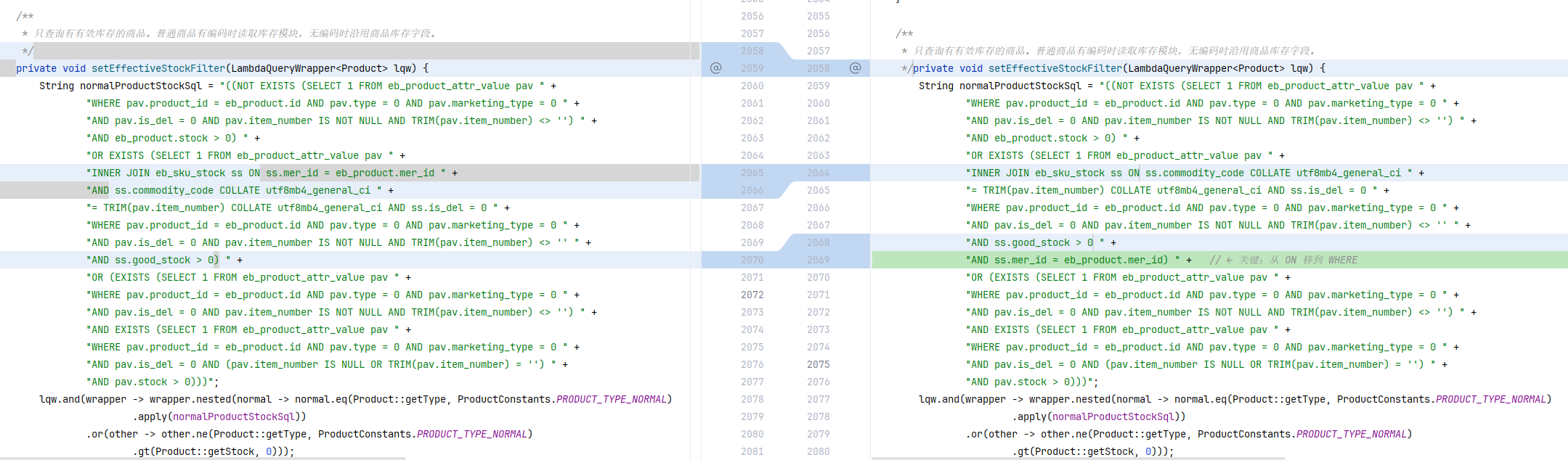Click the right pane's horizontal scrollbar
Screen dimensions: 1568x460
pyautogui.click(x=1078, y=458)
